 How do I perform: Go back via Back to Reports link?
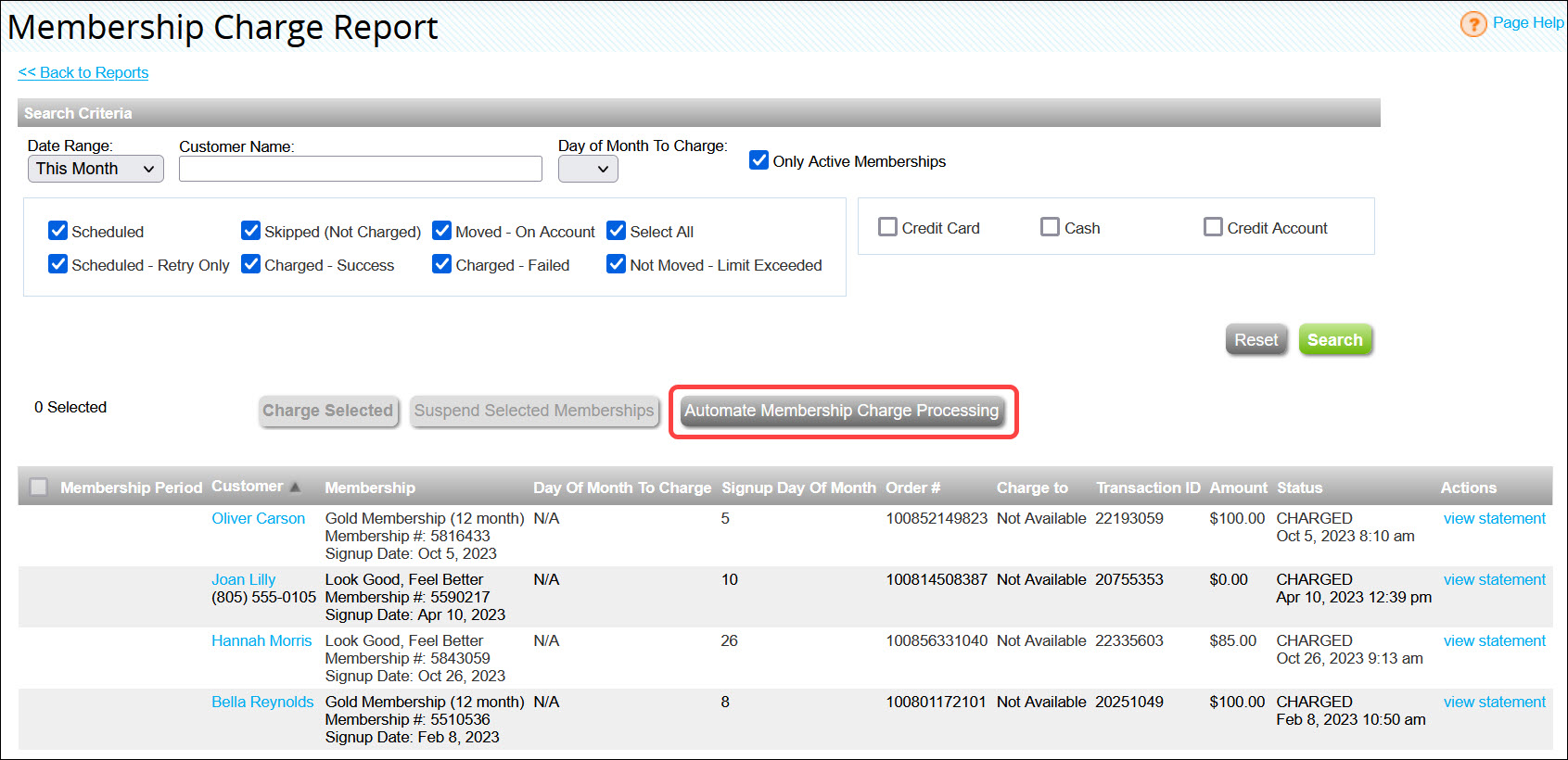[x=83, y=72]
